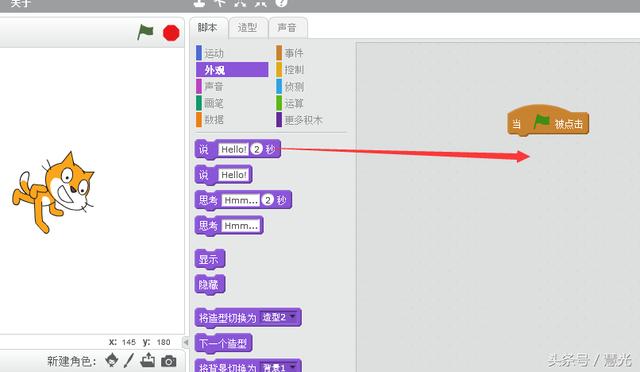Collapse the stage with the small triangle arrow
Viewport: 640px width, 372px height.
pos(186,342)
